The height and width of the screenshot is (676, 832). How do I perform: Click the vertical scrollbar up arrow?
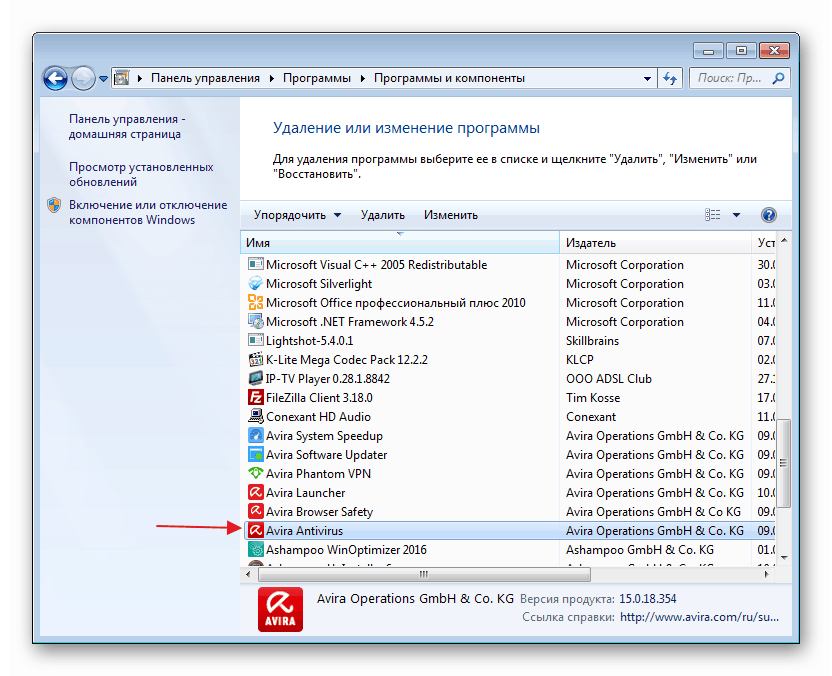coord(784,241)
